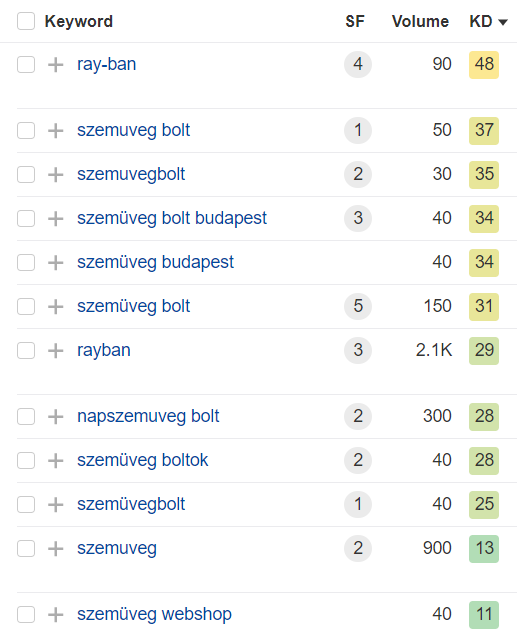Add szemüveg webshop via plus icon
Screen dimensions: 517x636
coord(56,615)
